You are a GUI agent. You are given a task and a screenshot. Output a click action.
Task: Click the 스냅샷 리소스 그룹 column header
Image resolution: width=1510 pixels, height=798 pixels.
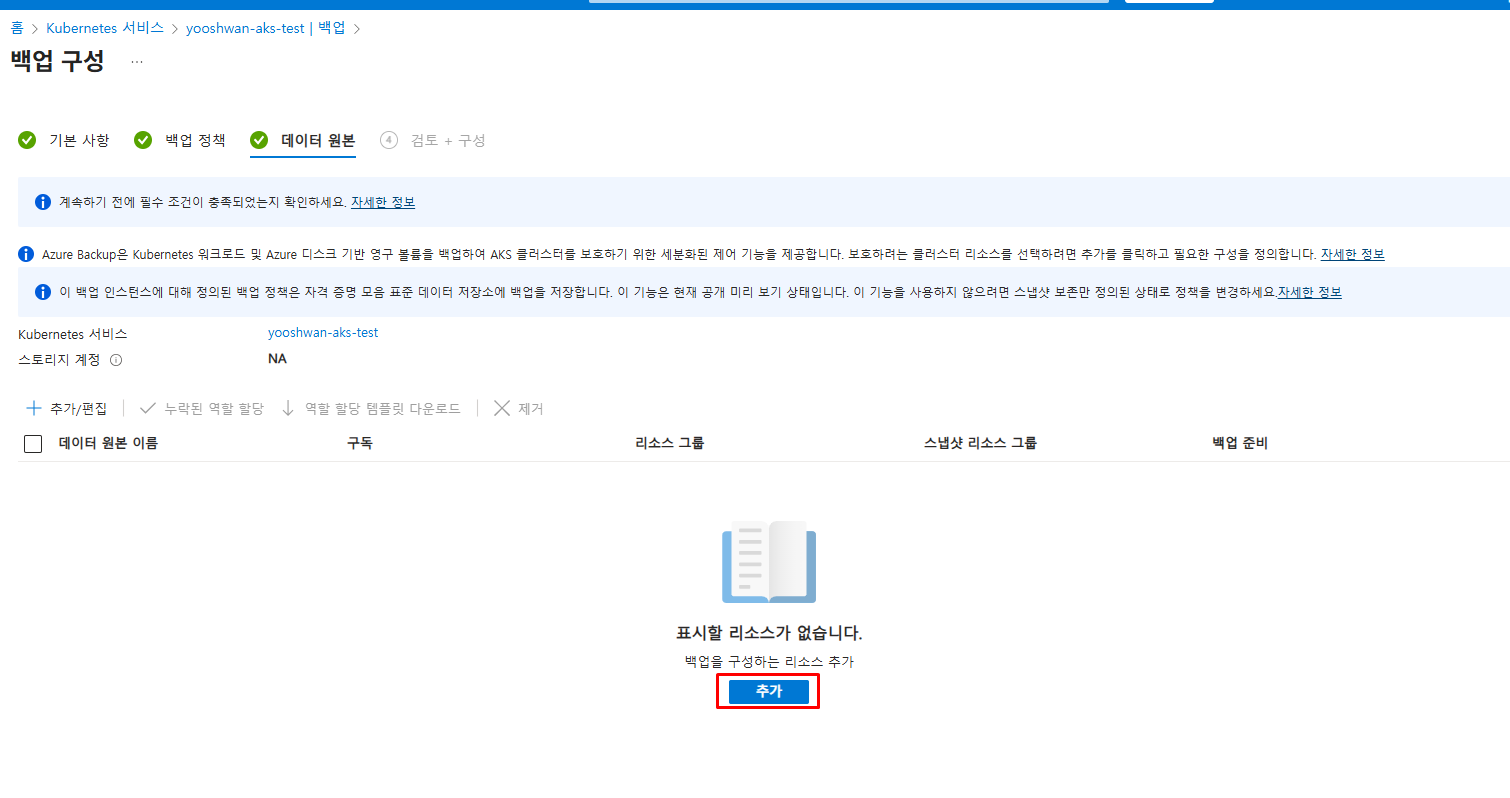pos(981,443)
